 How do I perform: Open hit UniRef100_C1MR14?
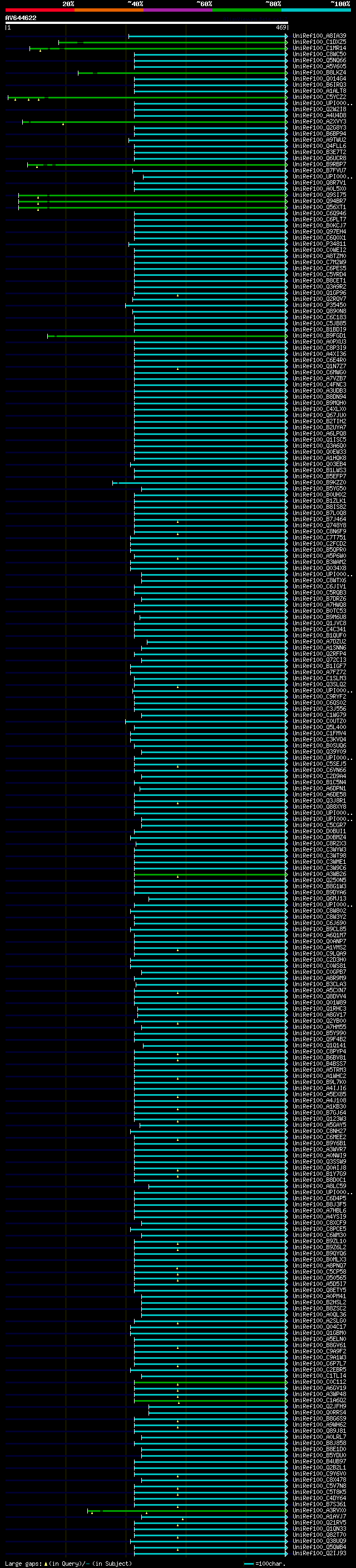tap(319, 48)
